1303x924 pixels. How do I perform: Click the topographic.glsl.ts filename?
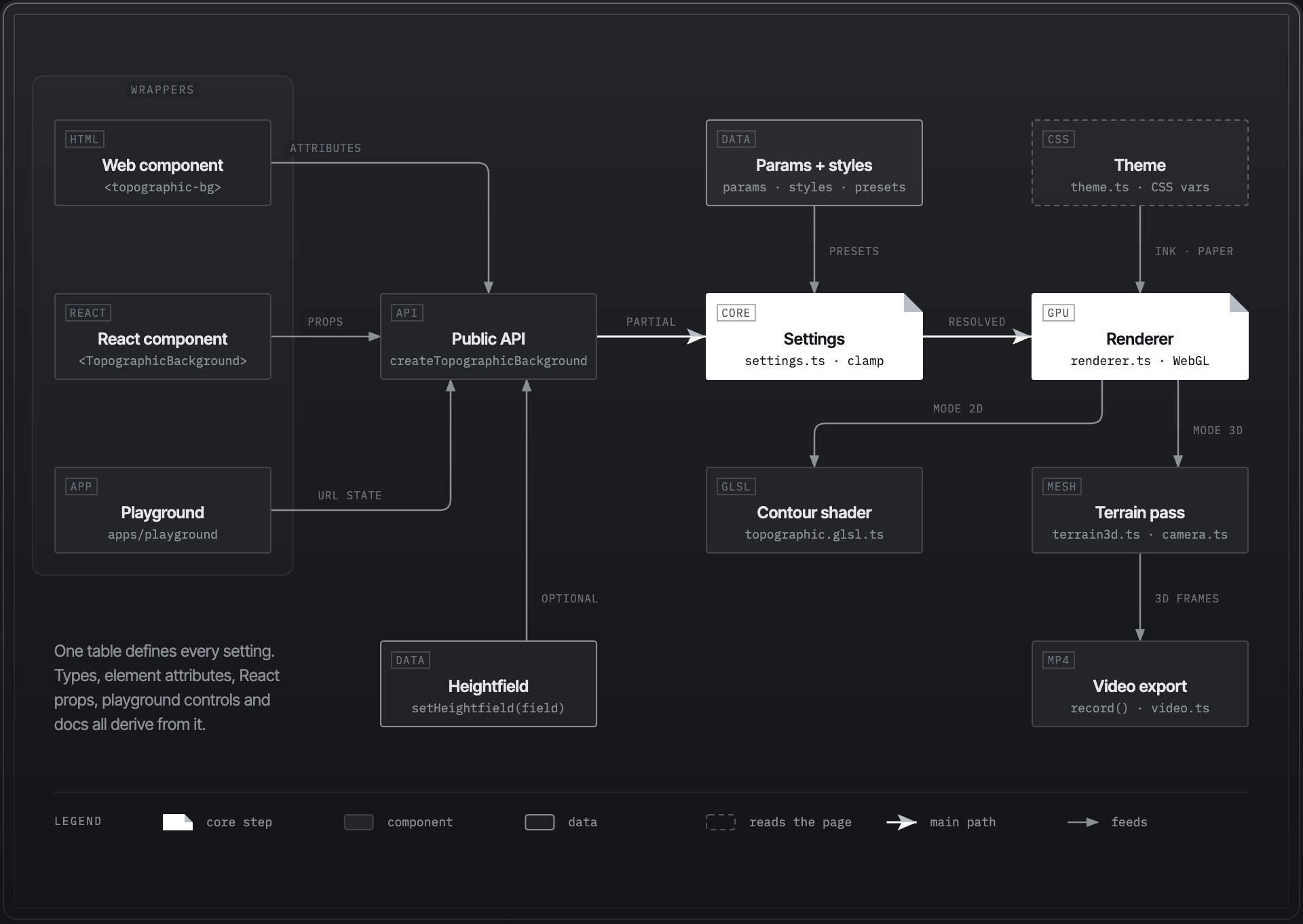tap(814, 535)
